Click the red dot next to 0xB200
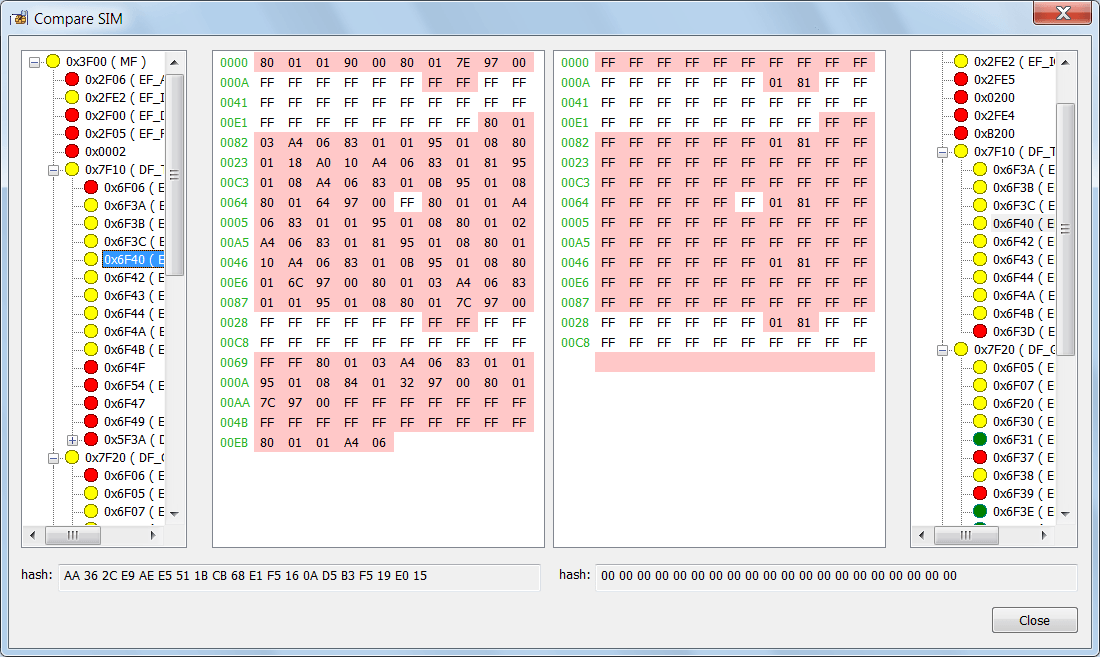This screenshot has height=657, width=1100. click(x=961, y=133)
